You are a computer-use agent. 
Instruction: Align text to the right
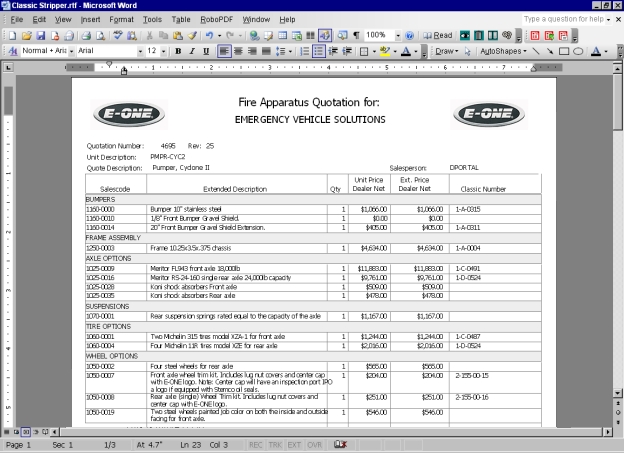click(252, 51)
